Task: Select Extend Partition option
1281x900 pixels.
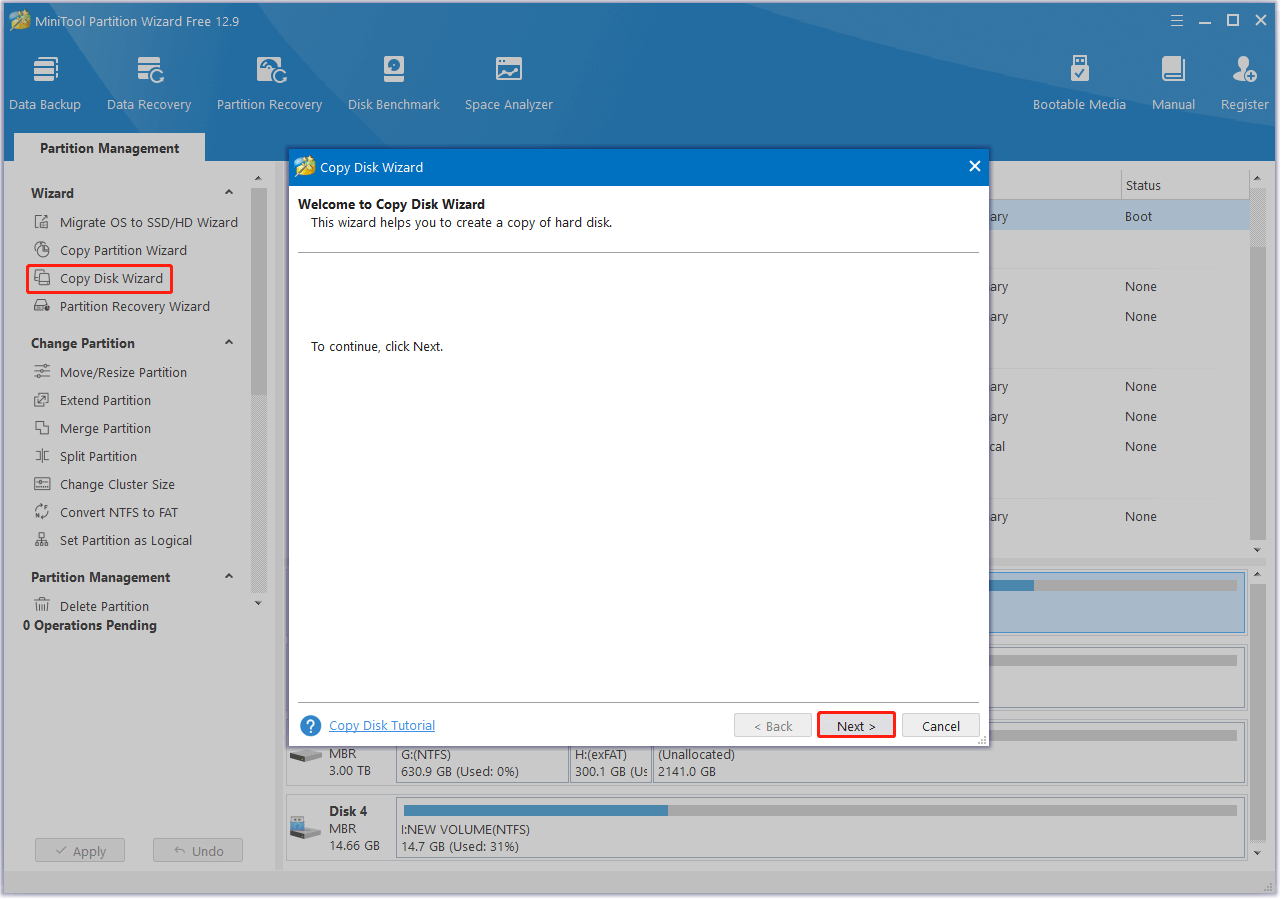Action: coord(105,400)
